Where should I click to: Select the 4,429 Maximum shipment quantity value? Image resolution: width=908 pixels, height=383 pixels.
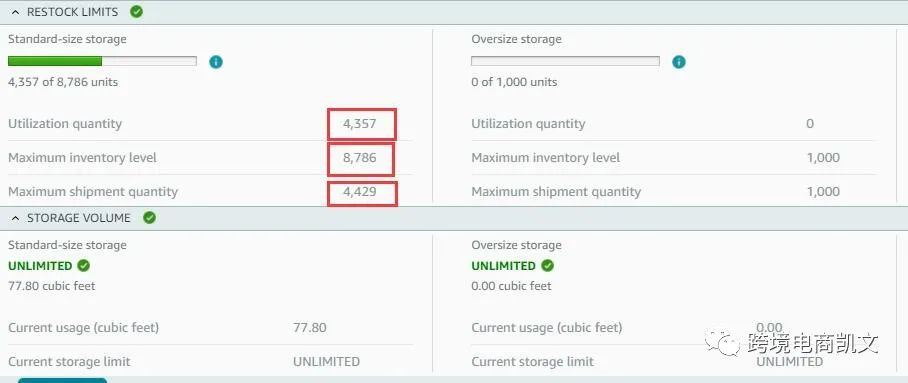tap(360, 191)
